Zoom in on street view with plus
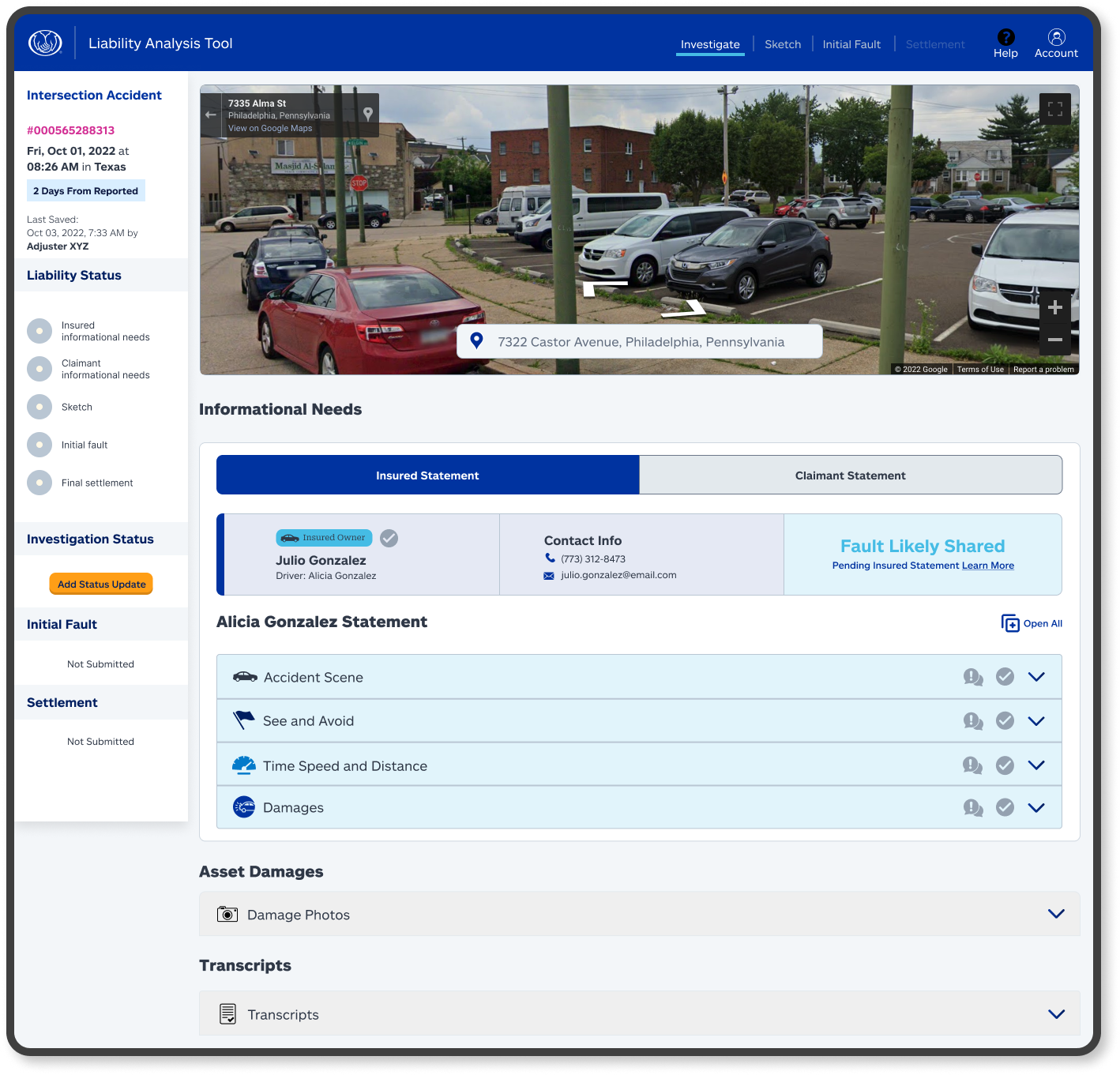 (1054, 307)
